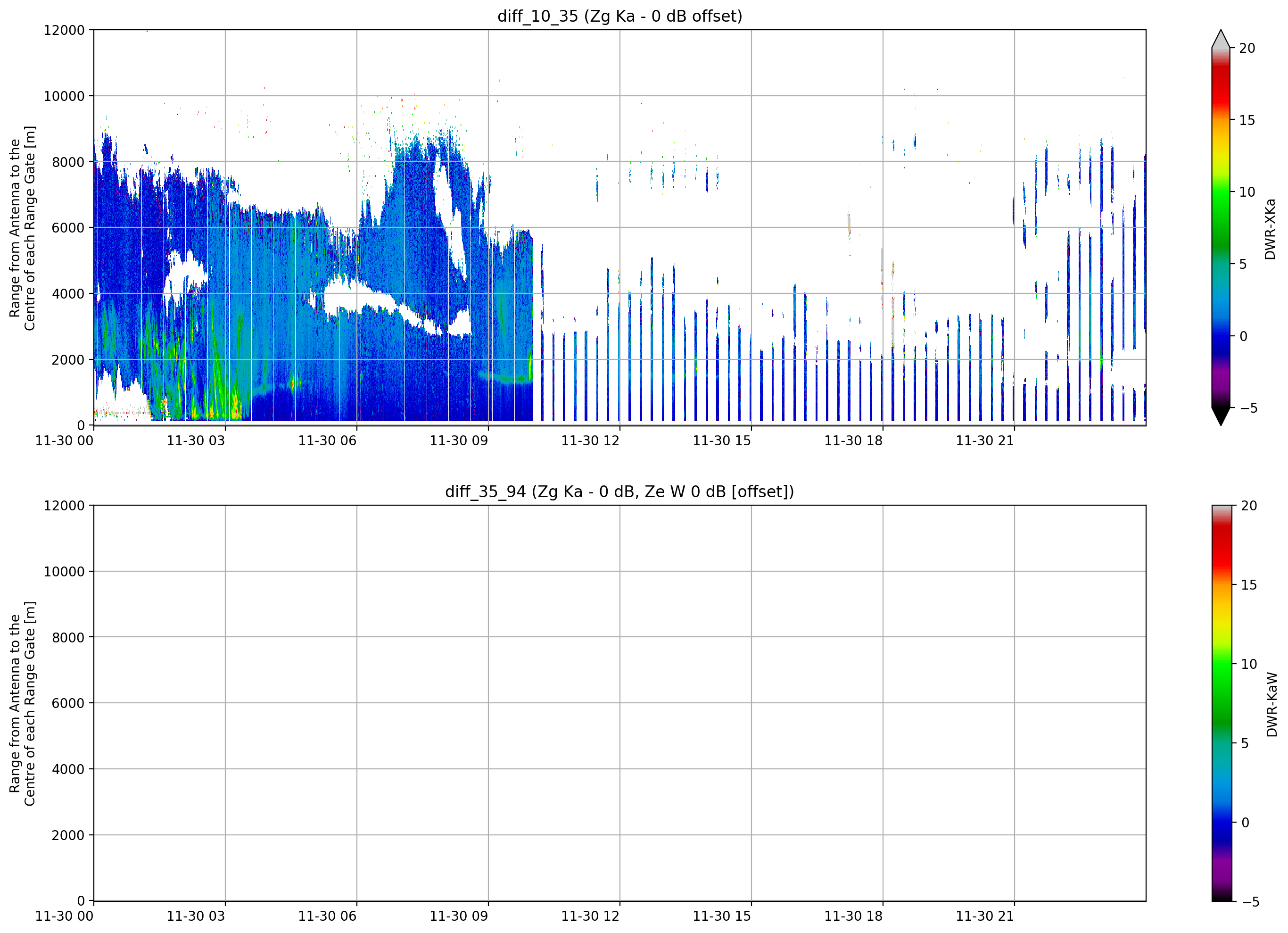Screen dimensions: 1288x933
Task: Click the 15 tick on the DWR-KaW colorbar
Action: point(1249,585)
